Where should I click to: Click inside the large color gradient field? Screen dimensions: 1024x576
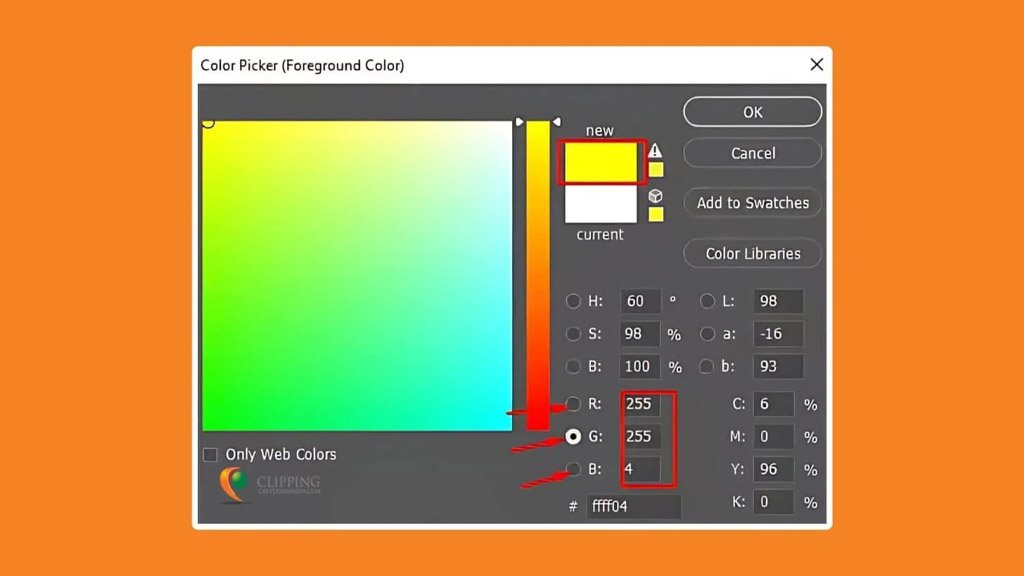coord(357,276)
